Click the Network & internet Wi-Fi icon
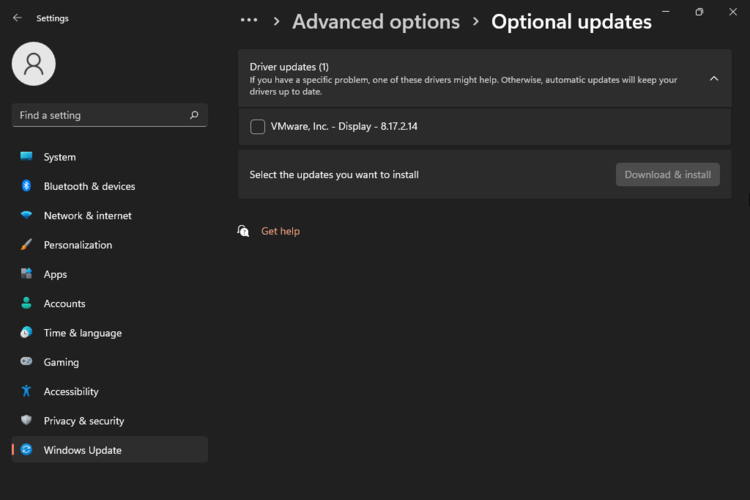Image resolution: width=750 pixels, height=500 pixels. [26, 215]
